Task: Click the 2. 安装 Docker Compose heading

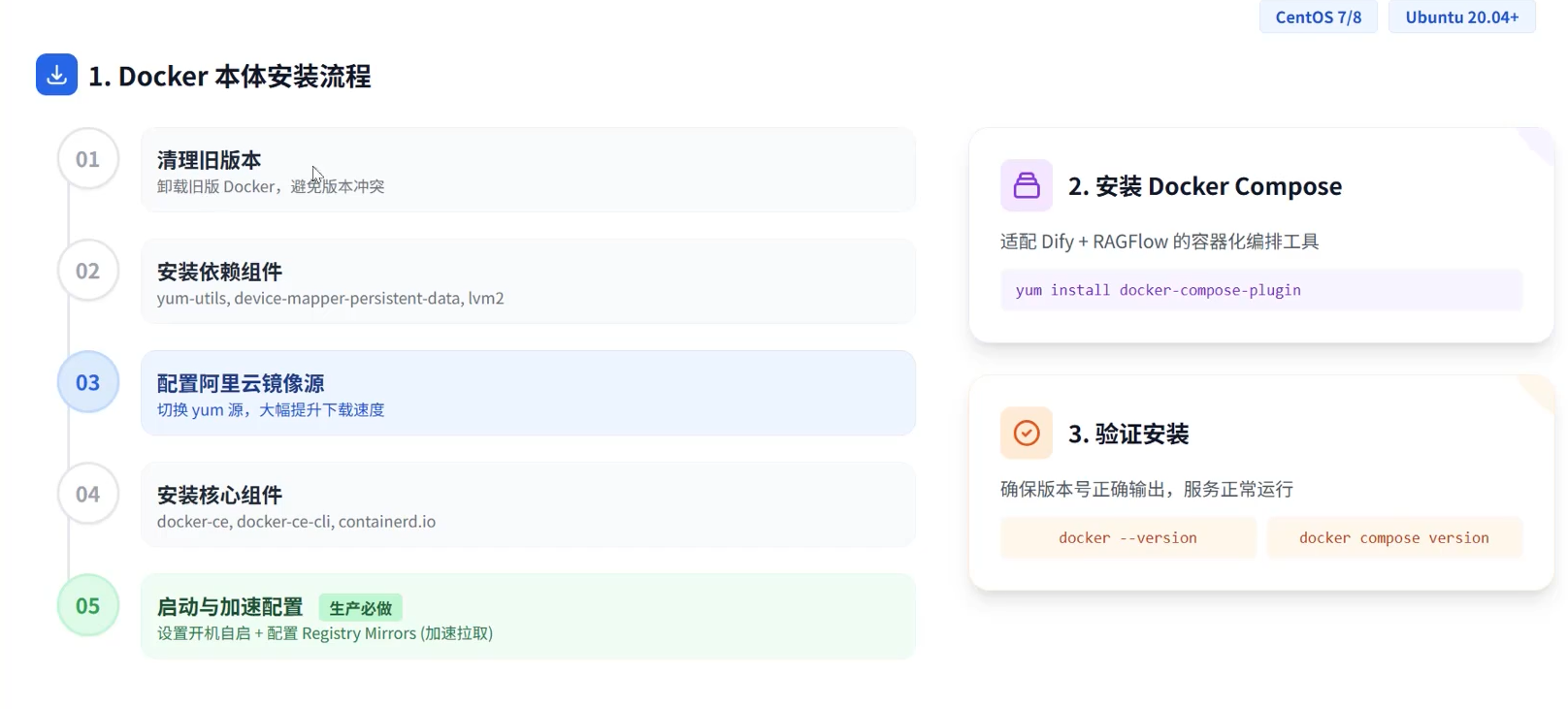Action: click(1205, 186)
